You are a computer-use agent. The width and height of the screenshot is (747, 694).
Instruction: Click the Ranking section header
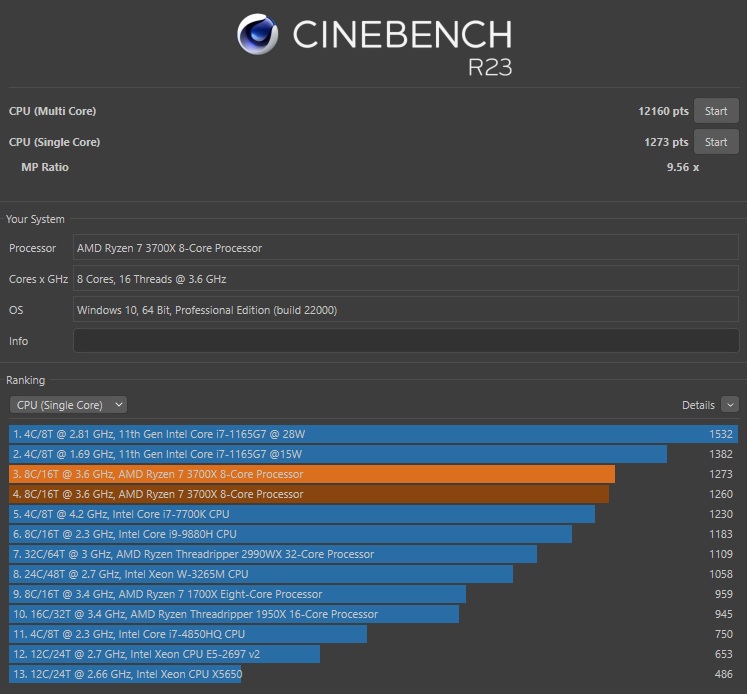coord(25,380)
